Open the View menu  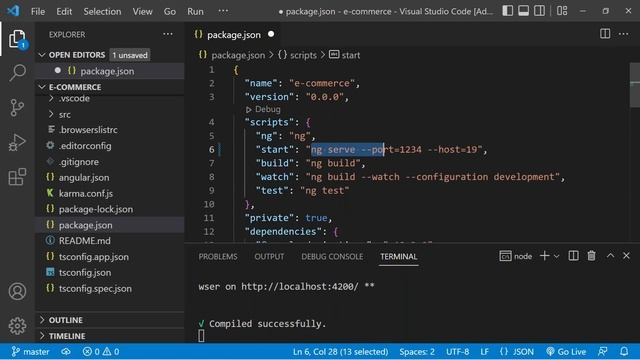142,11
